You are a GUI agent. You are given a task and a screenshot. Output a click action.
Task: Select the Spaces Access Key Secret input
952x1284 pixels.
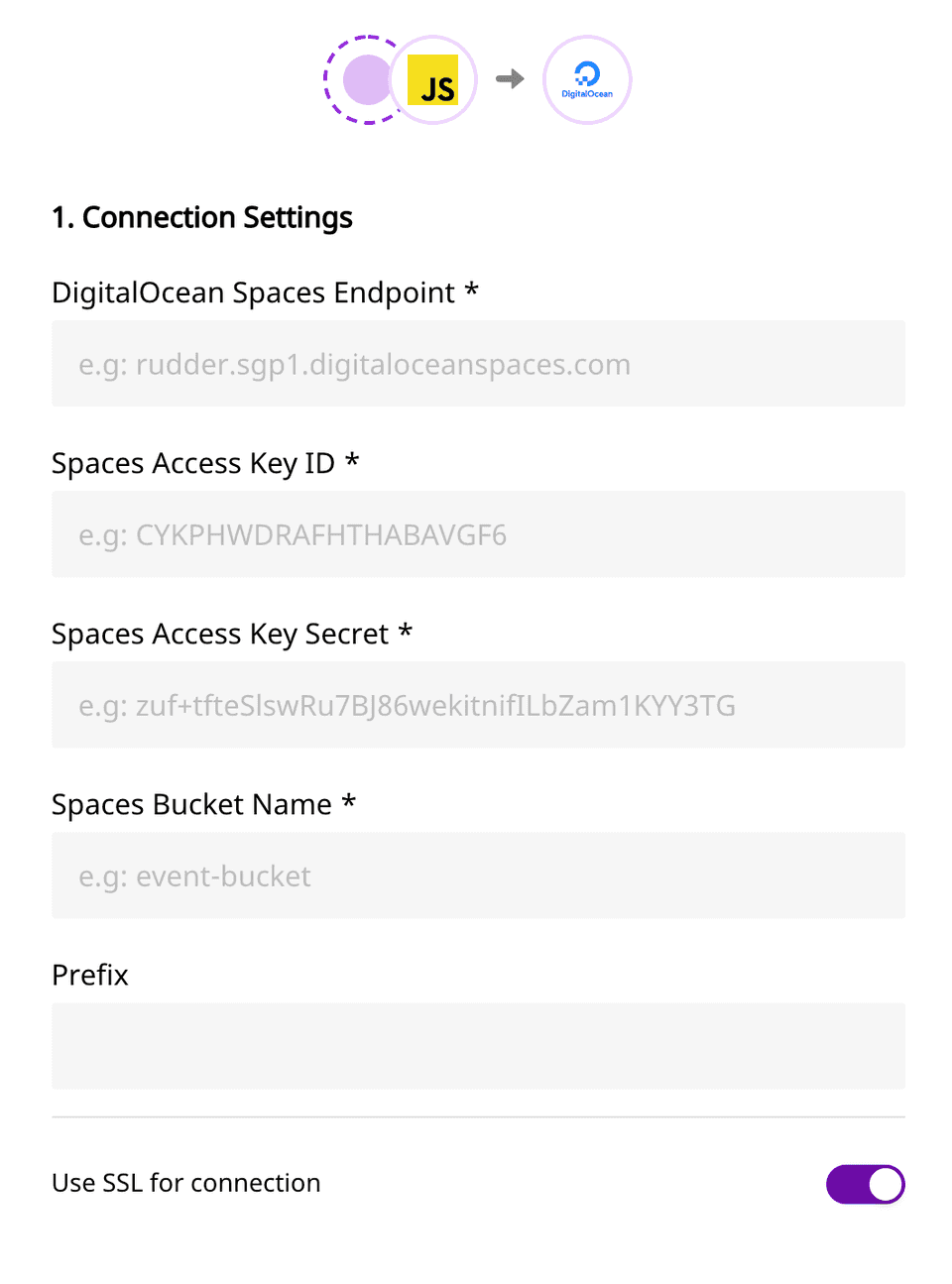click(478, 705)
